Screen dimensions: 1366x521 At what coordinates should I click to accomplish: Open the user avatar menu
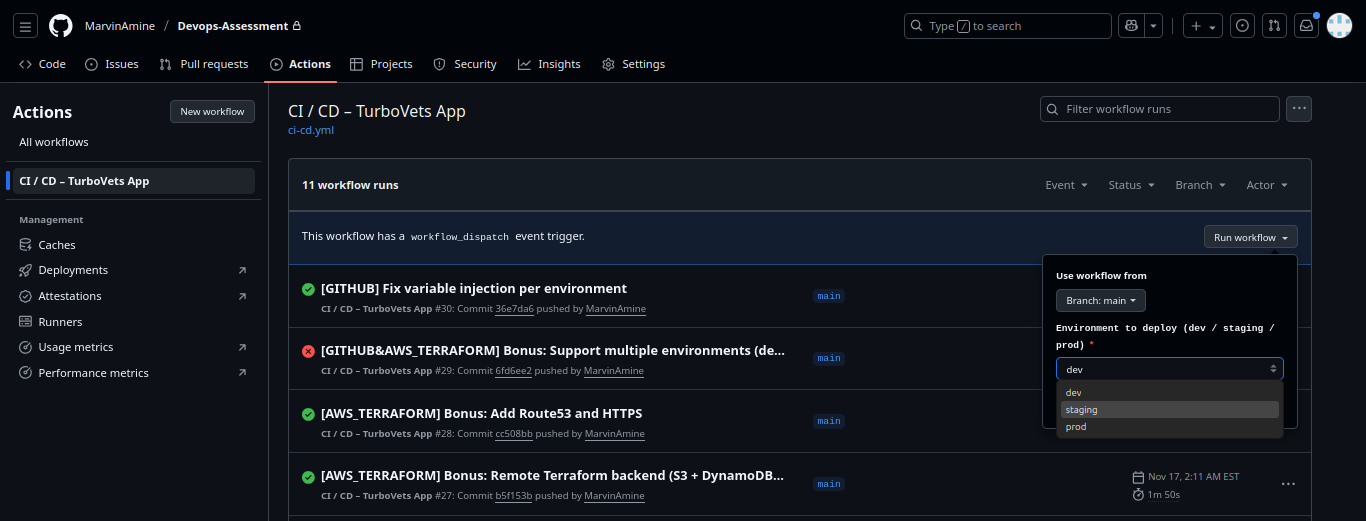click(x=1339, y=26)
